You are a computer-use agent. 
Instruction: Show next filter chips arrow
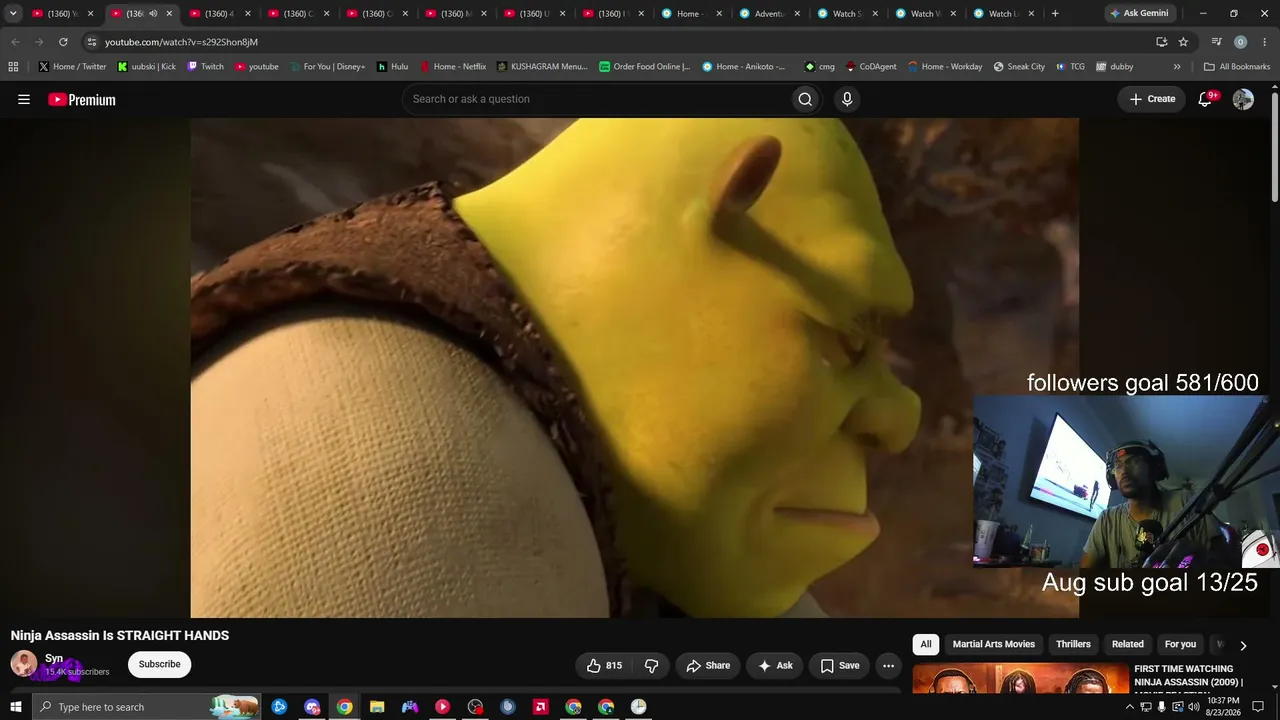1243,645
